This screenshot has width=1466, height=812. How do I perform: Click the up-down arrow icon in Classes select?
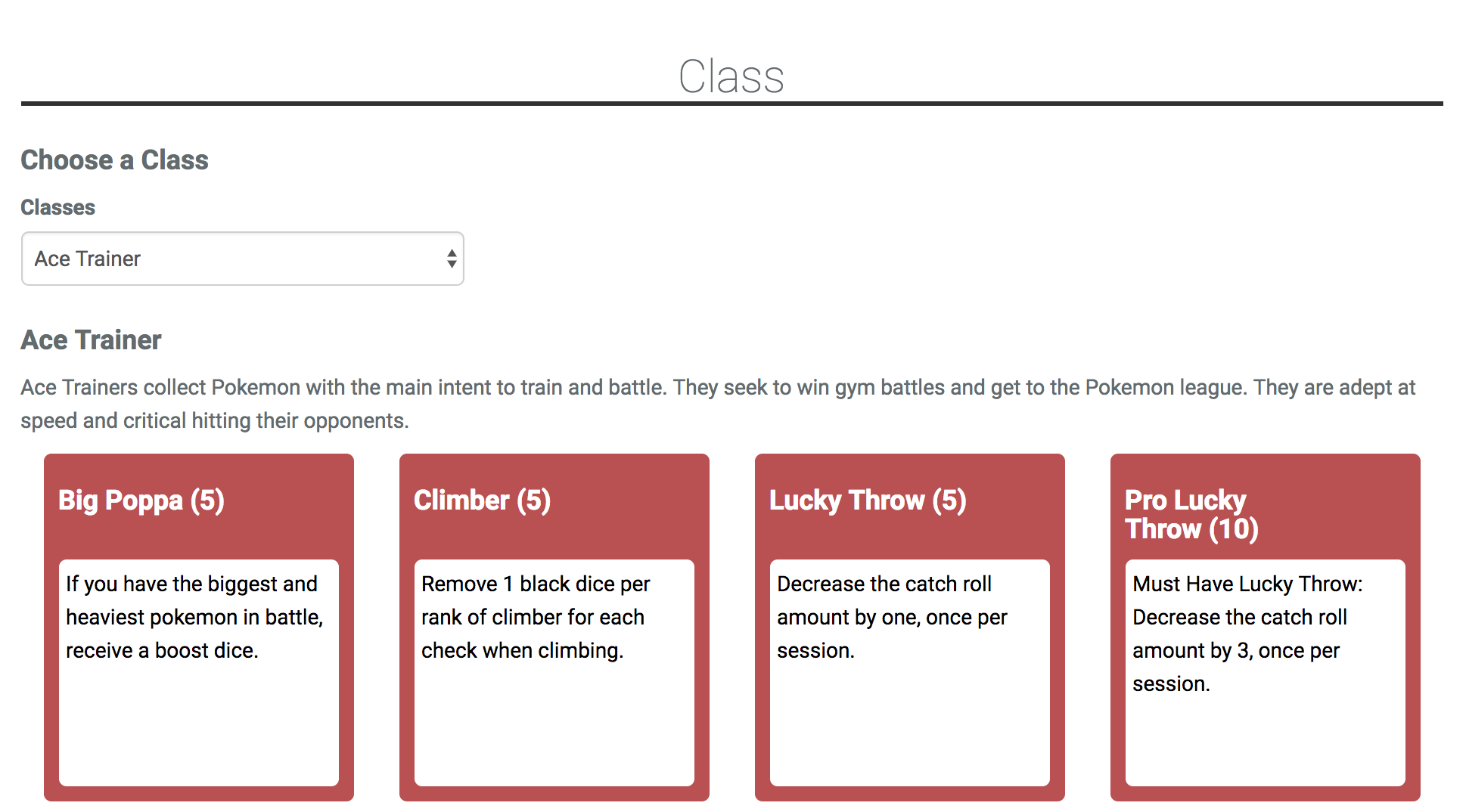[452, 259]
